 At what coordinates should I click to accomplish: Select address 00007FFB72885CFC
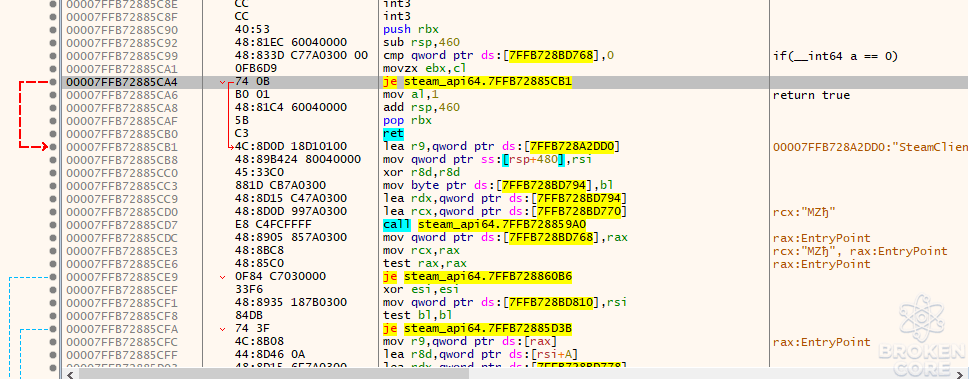coord(122,341)
